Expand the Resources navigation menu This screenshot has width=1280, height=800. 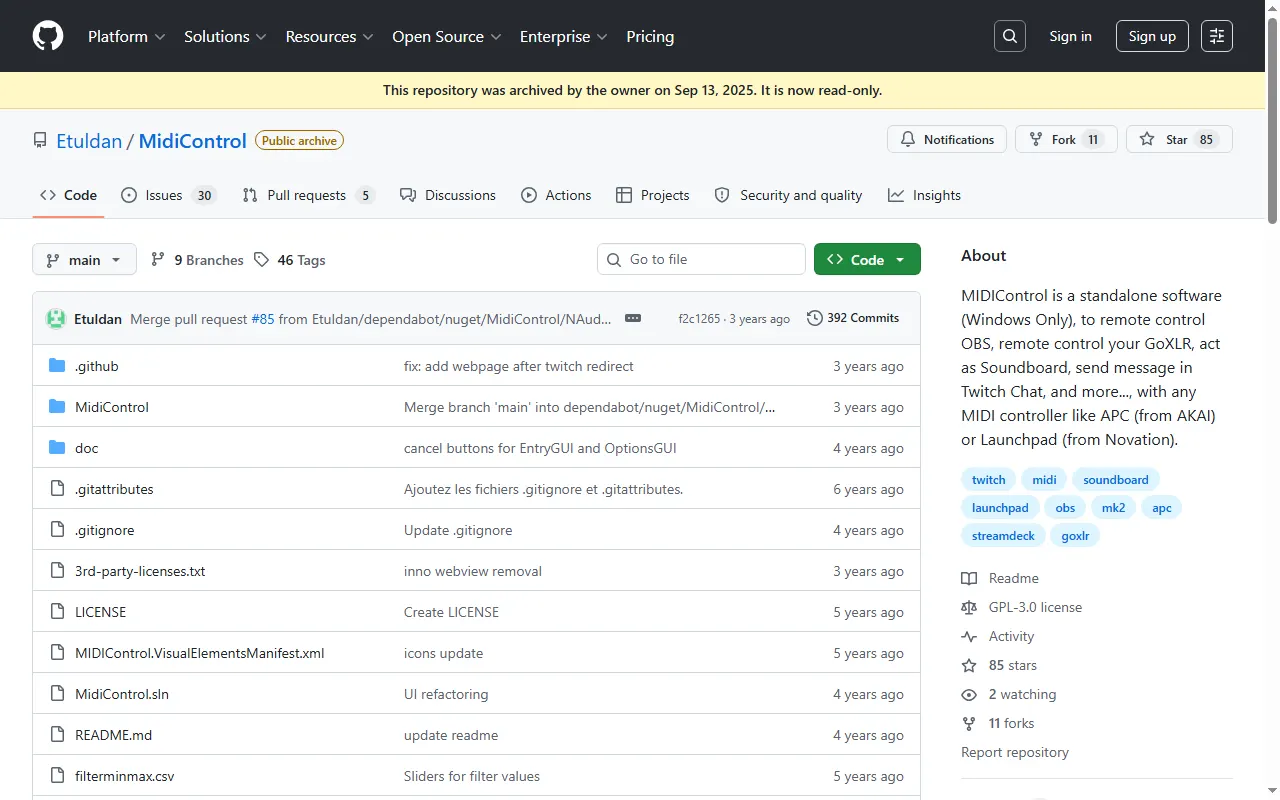[330, 36]
